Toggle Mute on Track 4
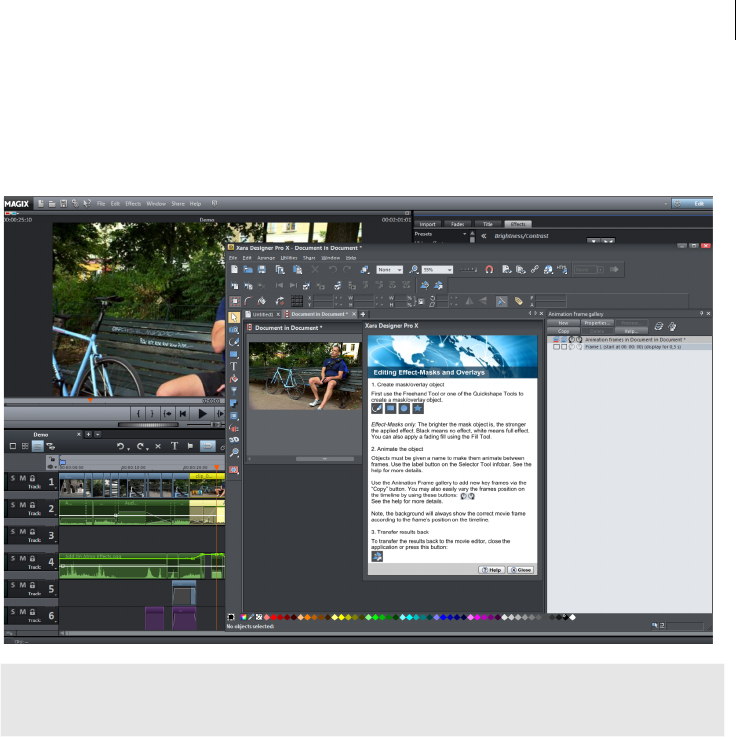 [x=23, y=558]
